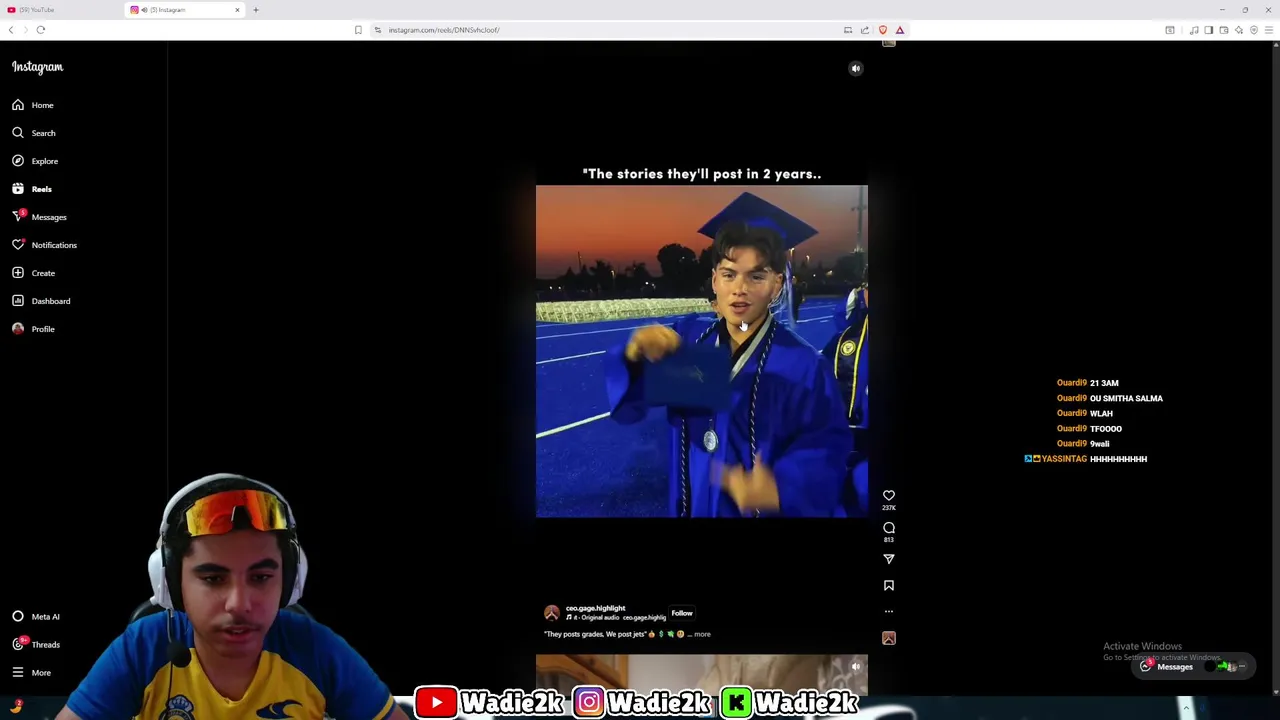Click the page vertical scrollbar

click(x=1275, y=368)
